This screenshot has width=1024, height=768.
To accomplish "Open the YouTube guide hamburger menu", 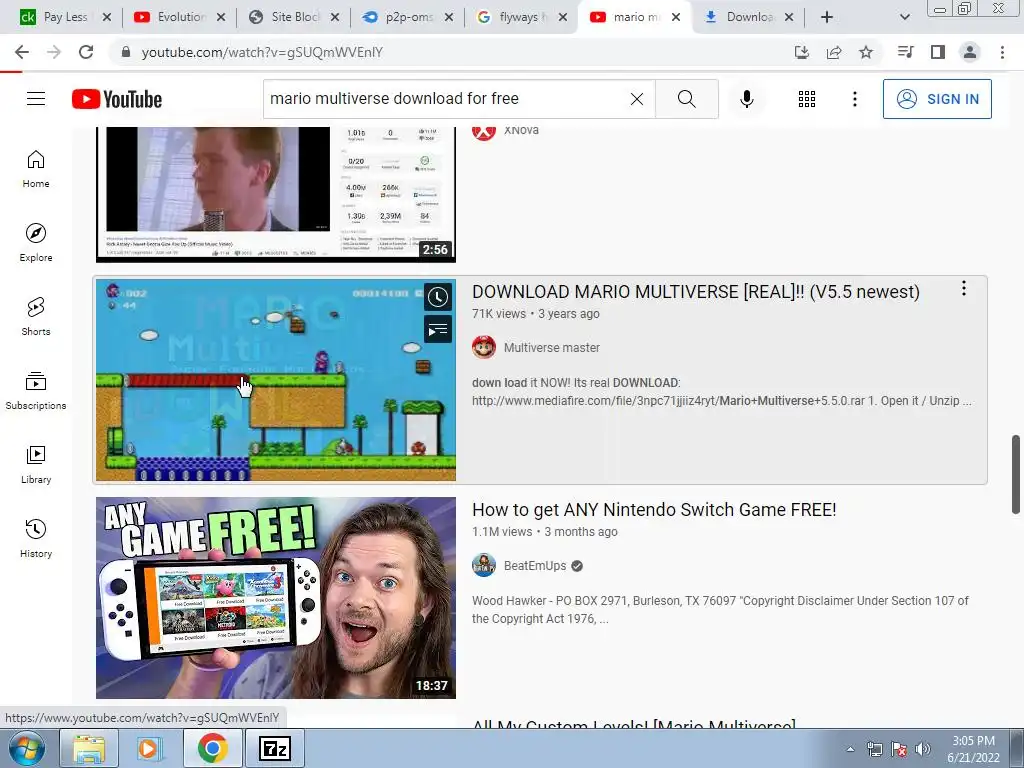I will point(36,99).
